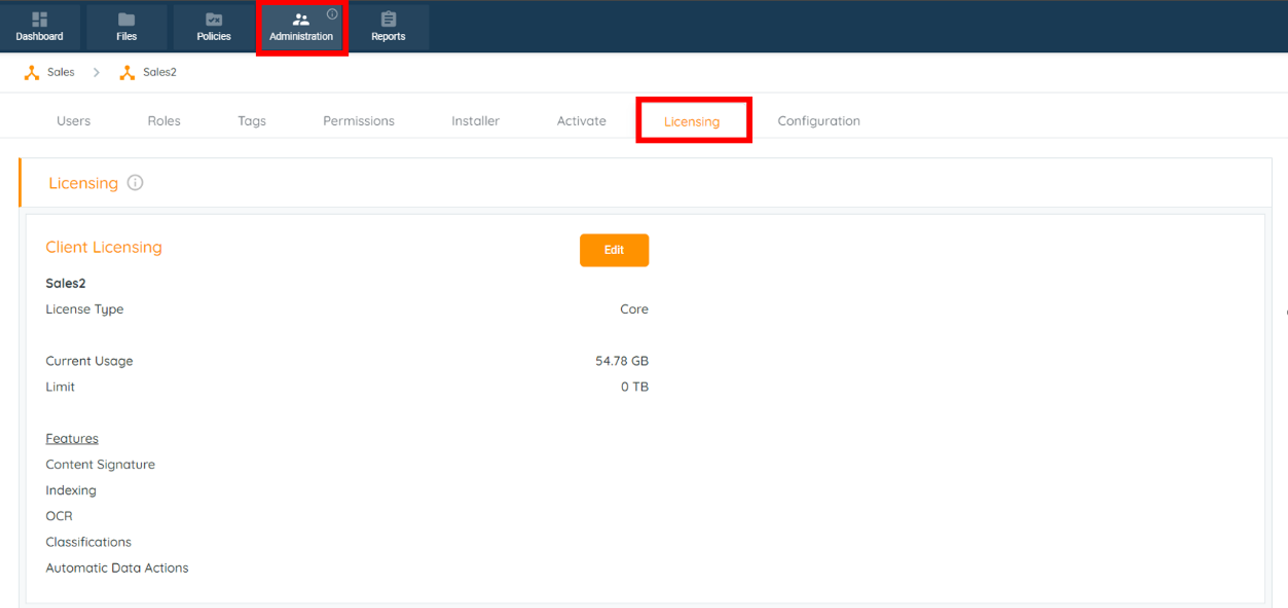Click the info icon beside Licensing heading
The image size is (1288, 608).
135,183
